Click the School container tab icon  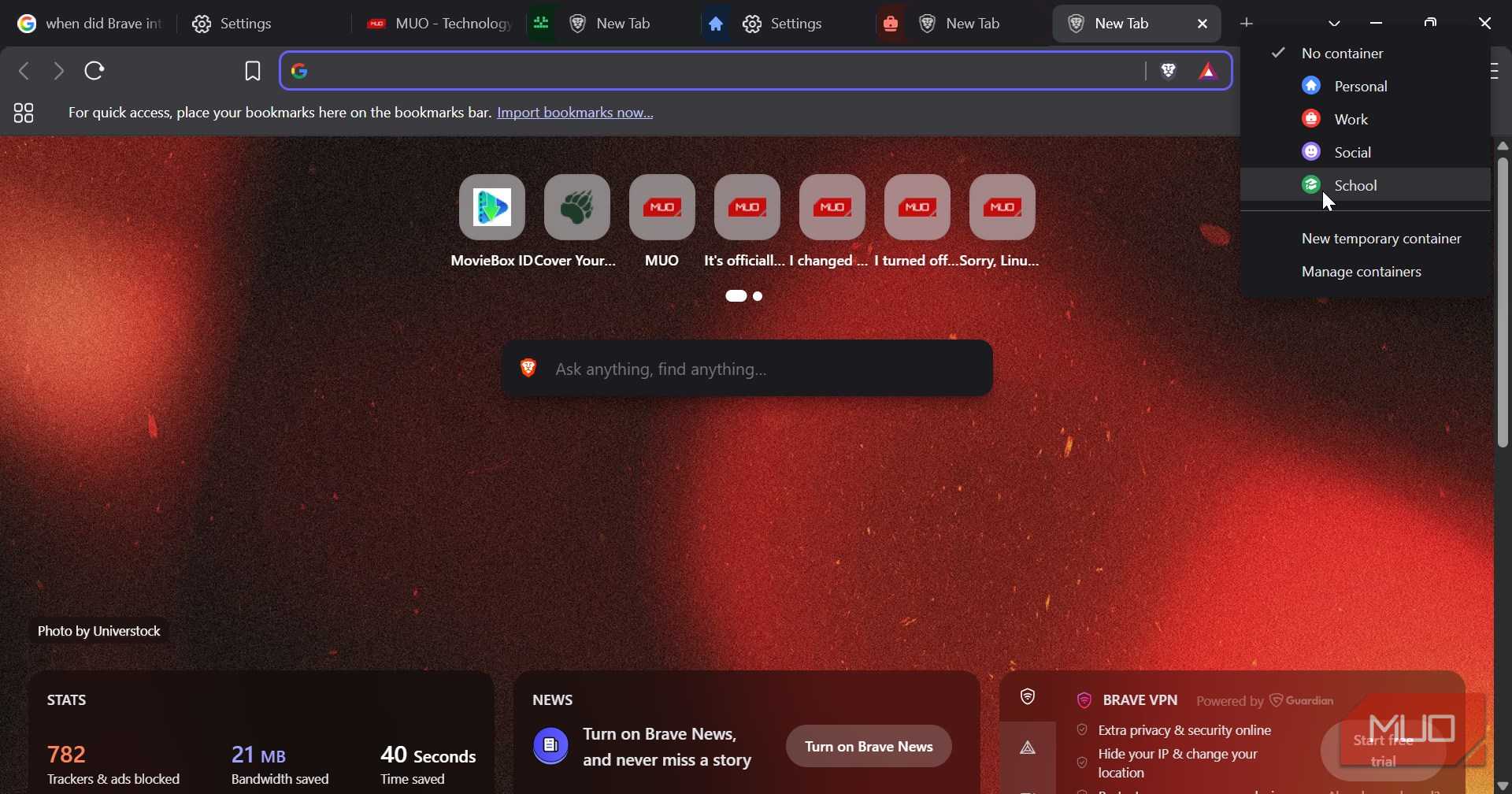tap(542, 24)
